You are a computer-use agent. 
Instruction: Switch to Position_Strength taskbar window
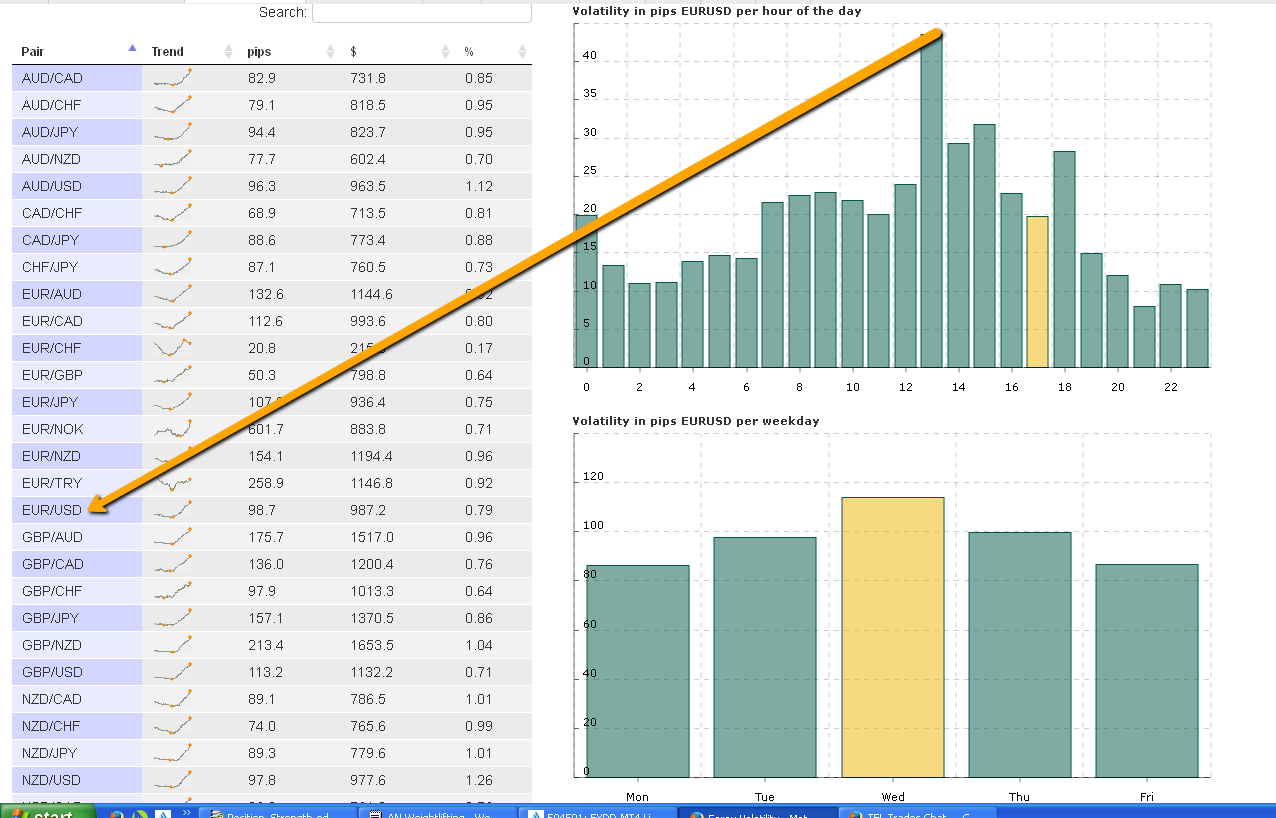pyautogui.click(x=278, y=812)
